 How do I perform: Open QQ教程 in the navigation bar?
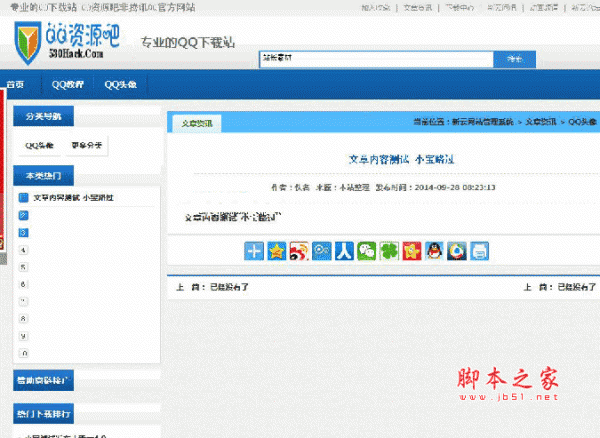point(68,85)
